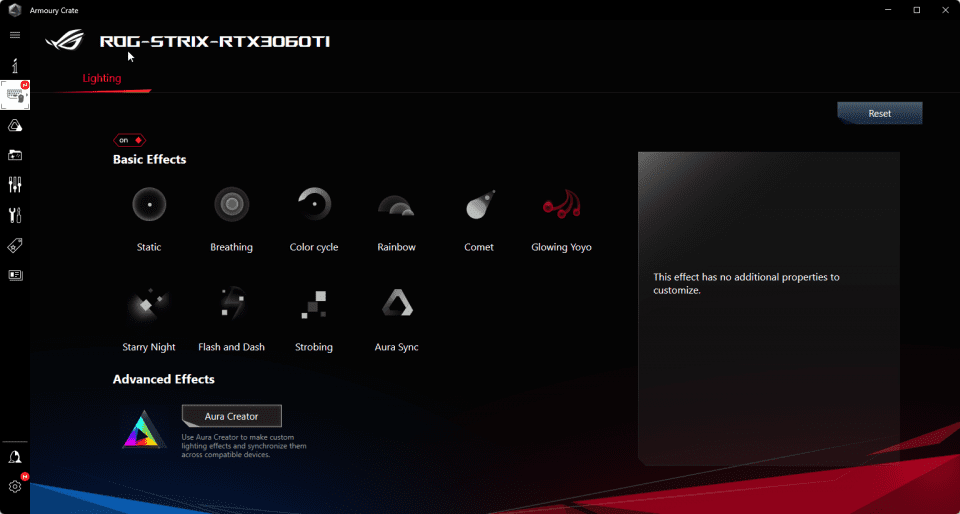This screenshot has width=960, height=514.
Task: Choose the Color cycle effect icon
Action: pos(314,204)
